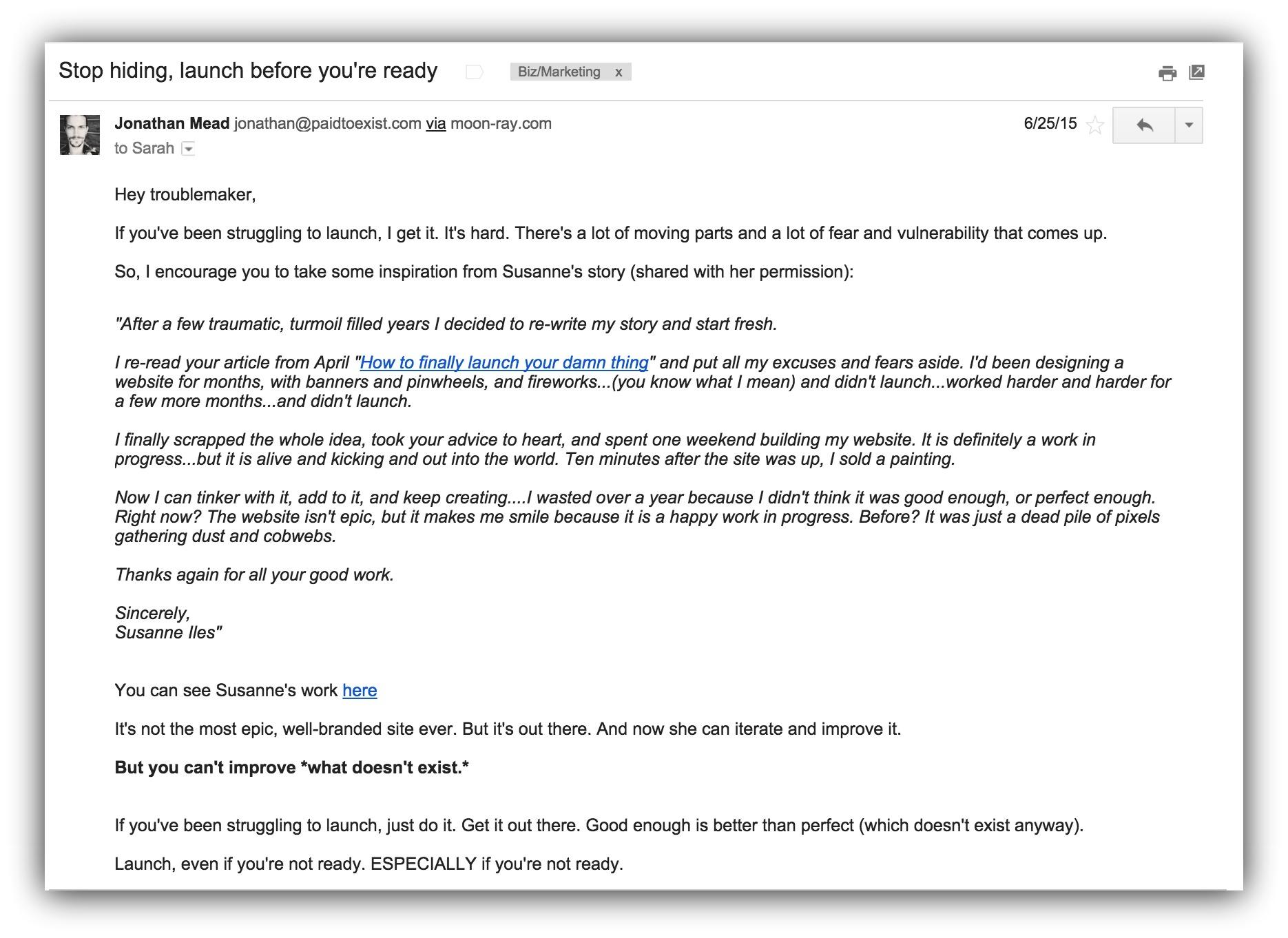Click the subject 'Stop hiding, launch before you're ready'
1288x938 pixels.
pyautogui.click(x=248, y=71)
